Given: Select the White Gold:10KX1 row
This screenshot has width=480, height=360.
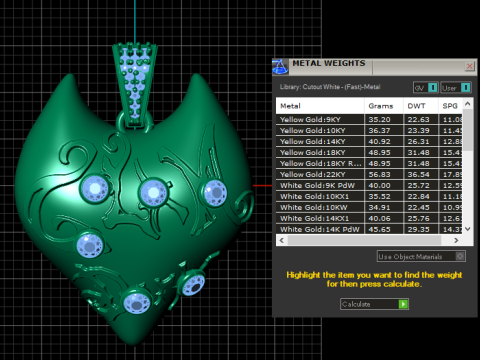Looking at the screenshot, I should coord(369,196).
